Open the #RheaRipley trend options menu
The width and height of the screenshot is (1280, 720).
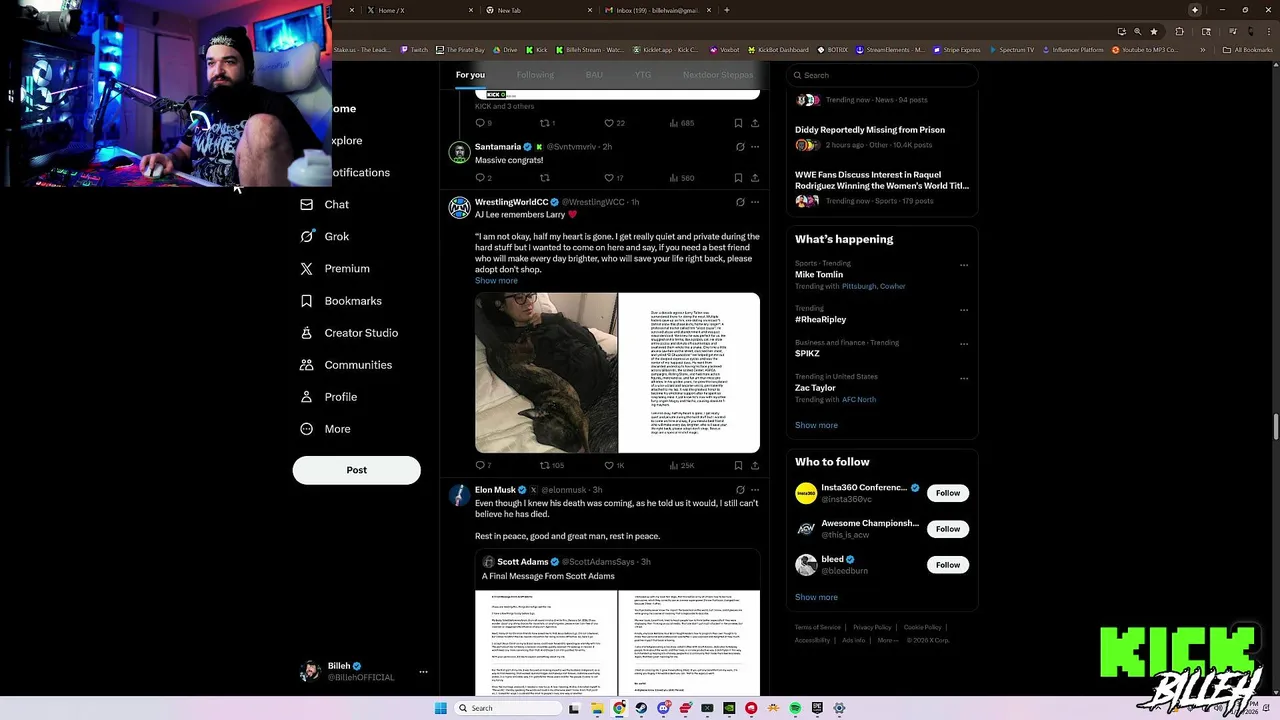coord(964,310)
